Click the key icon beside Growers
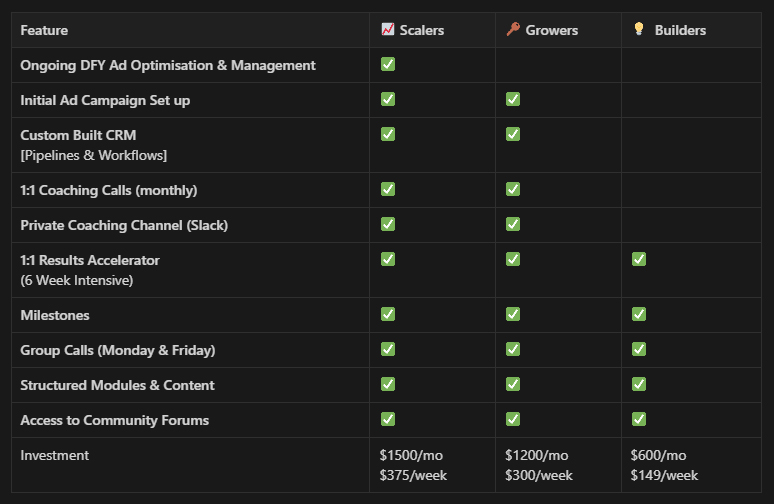The width and height of the screenshot is (774, 504). 513,30
